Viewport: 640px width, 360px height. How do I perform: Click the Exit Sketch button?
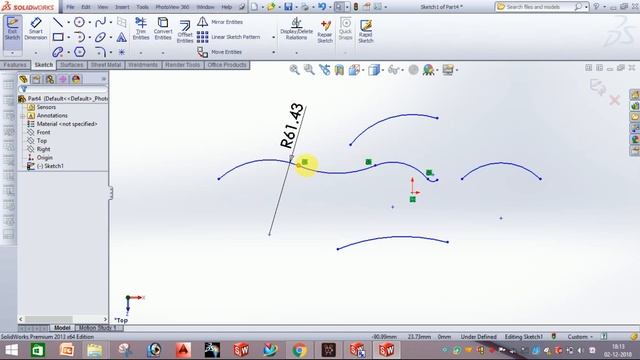12,29
